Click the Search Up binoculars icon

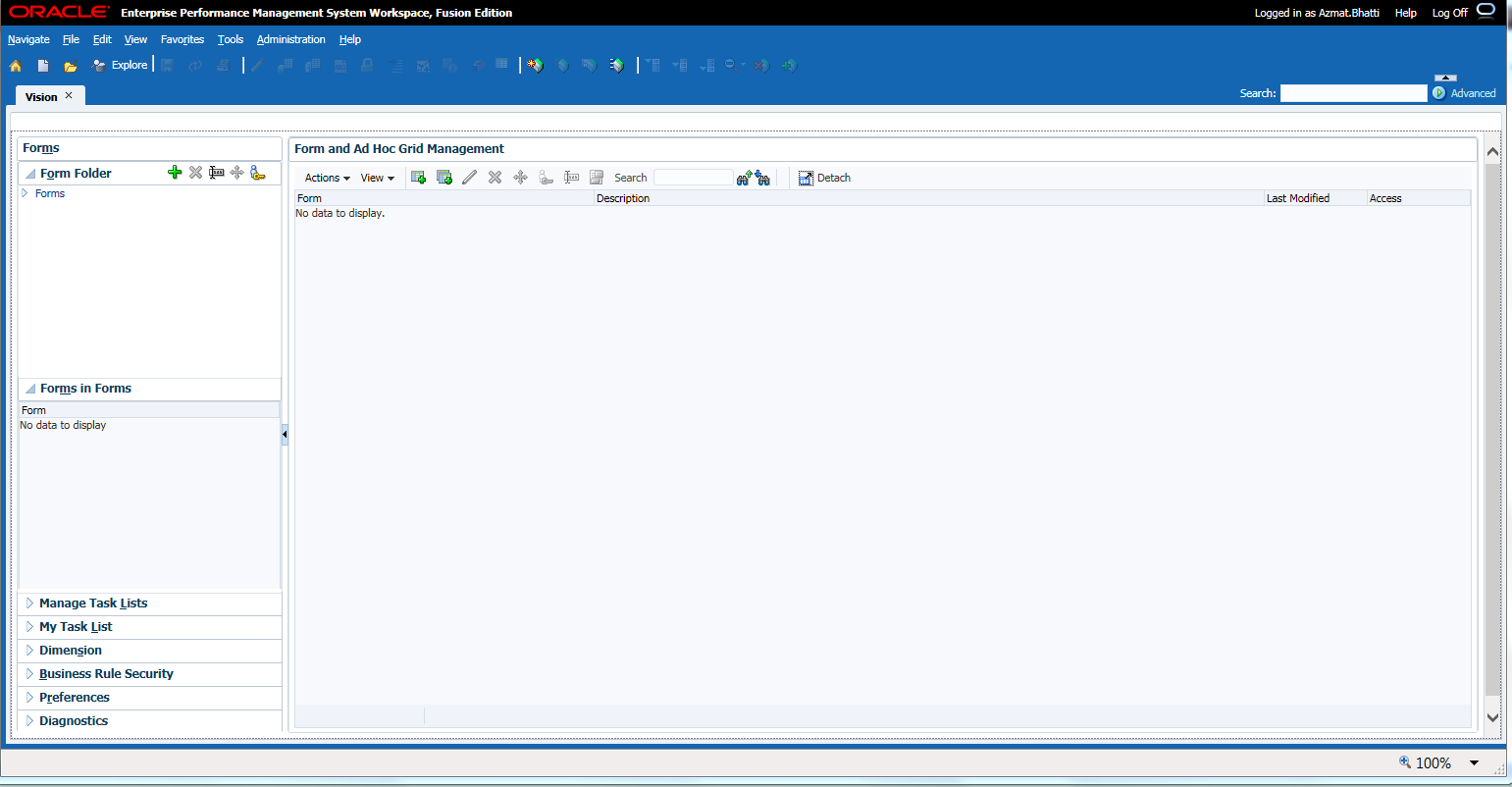pyautogui.click(x=745, y=178)
